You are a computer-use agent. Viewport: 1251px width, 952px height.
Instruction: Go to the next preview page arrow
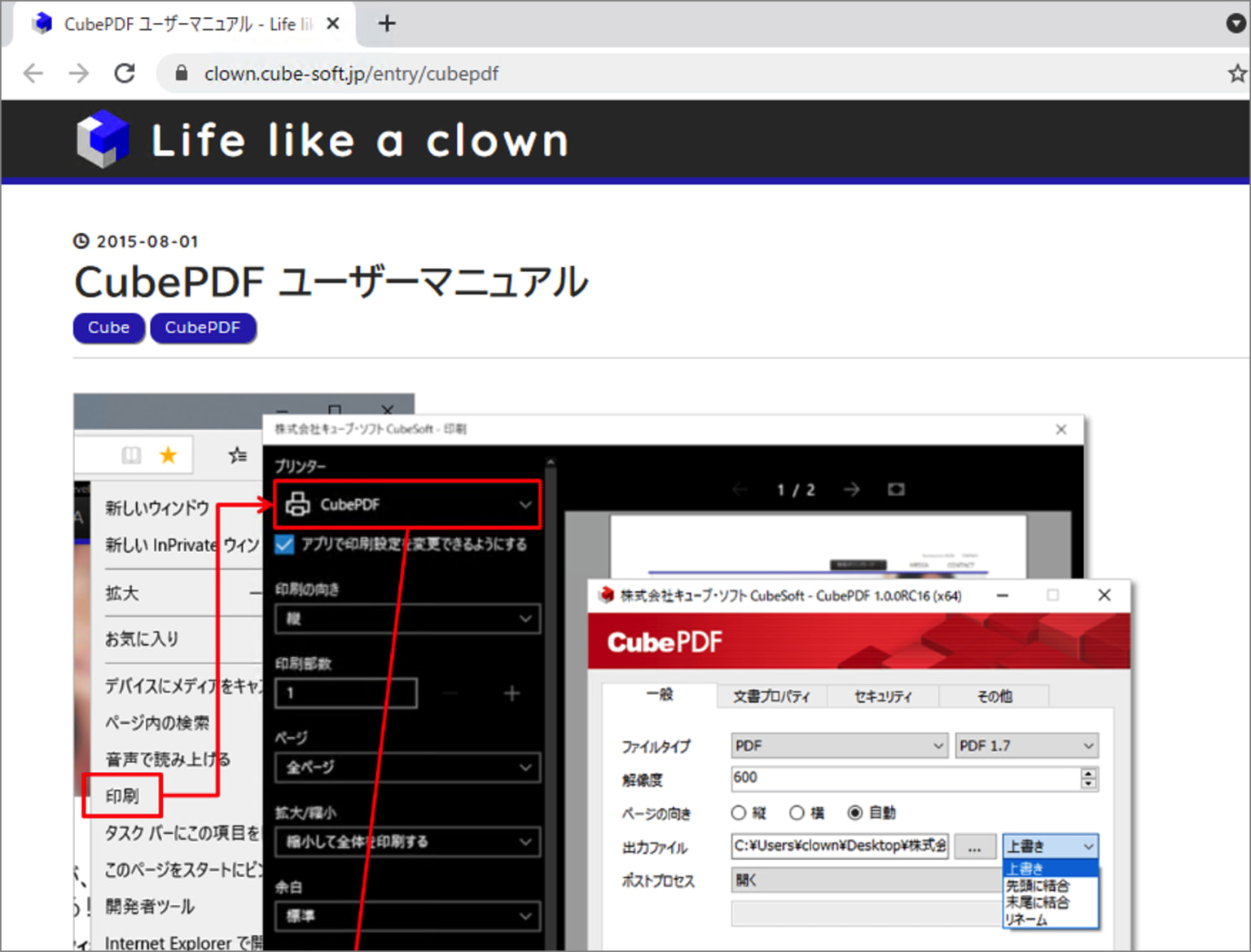click(x=851, y=489)
